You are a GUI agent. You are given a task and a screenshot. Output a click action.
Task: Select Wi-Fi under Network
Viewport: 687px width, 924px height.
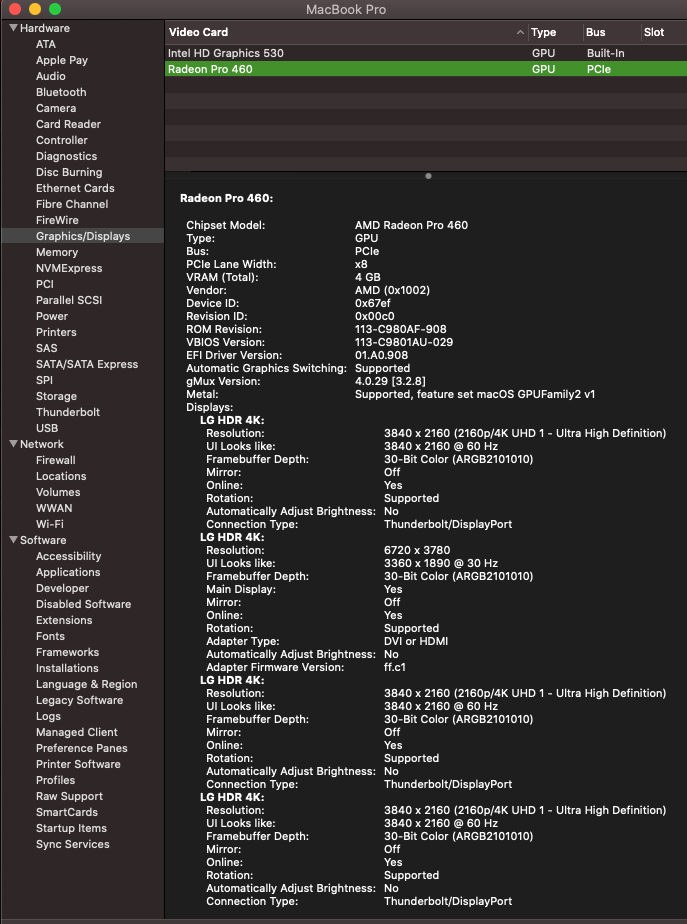tap(49, 524)
